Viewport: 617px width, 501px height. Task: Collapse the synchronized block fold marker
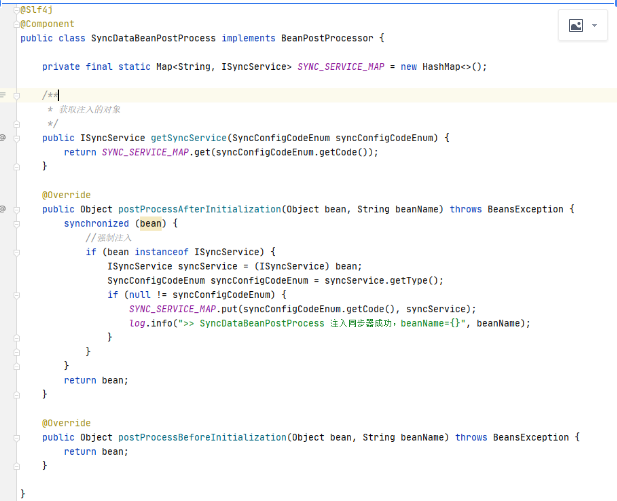[17, 224]
